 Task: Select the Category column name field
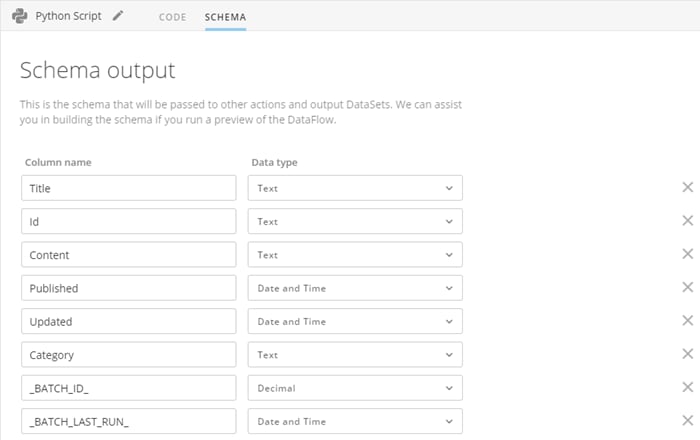point(129,355)
